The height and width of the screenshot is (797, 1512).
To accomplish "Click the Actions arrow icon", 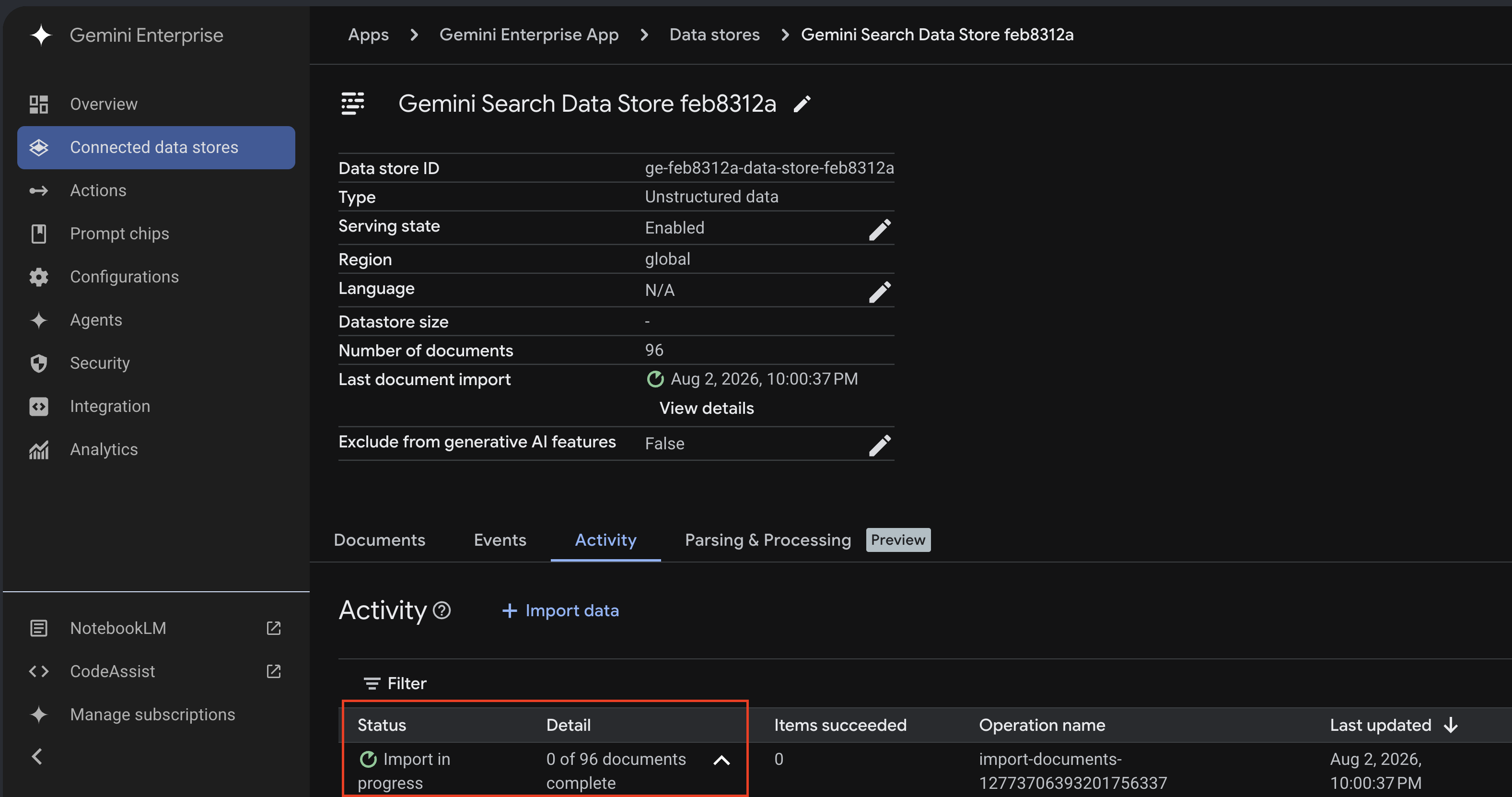I will [39, 190].
